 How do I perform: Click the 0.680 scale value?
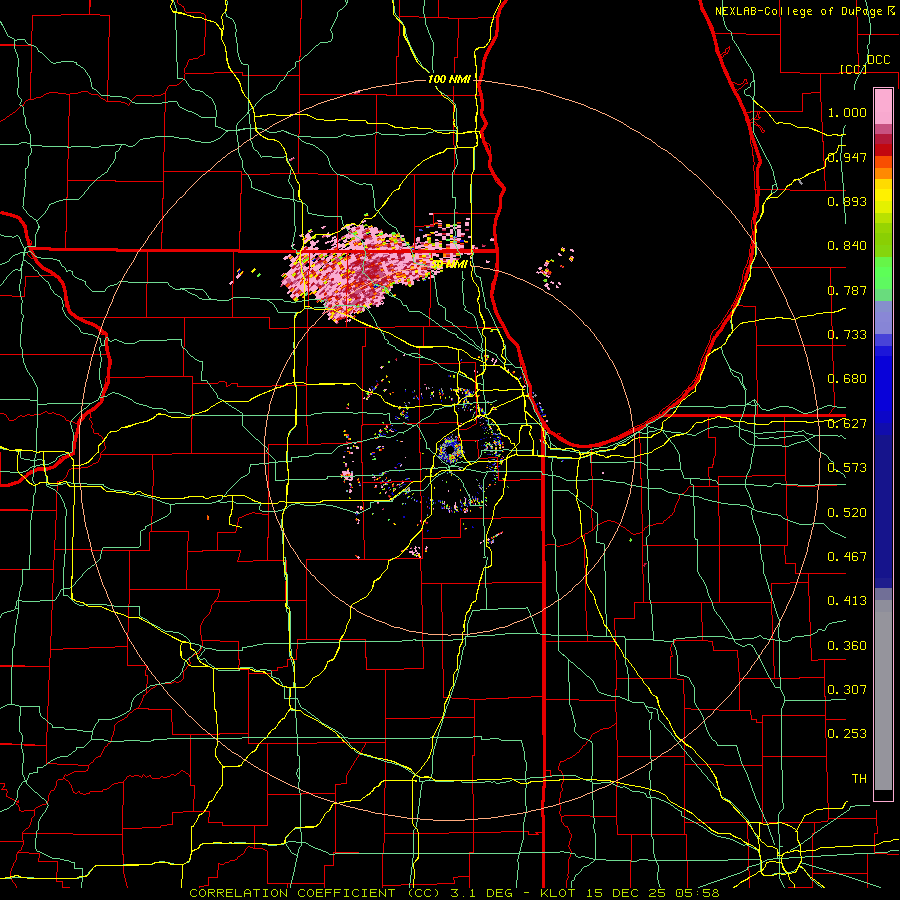click(847, 379)
